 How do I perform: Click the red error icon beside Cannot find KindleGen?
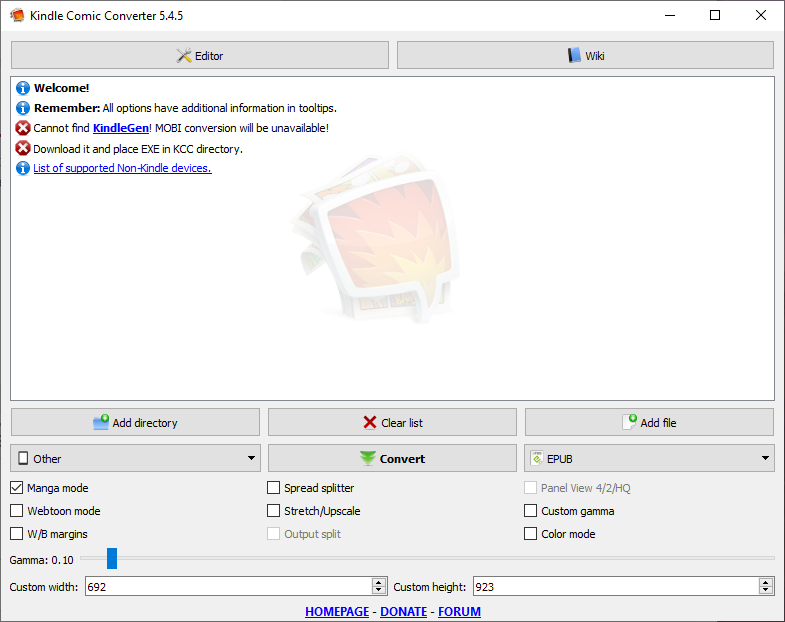[23, 128]
